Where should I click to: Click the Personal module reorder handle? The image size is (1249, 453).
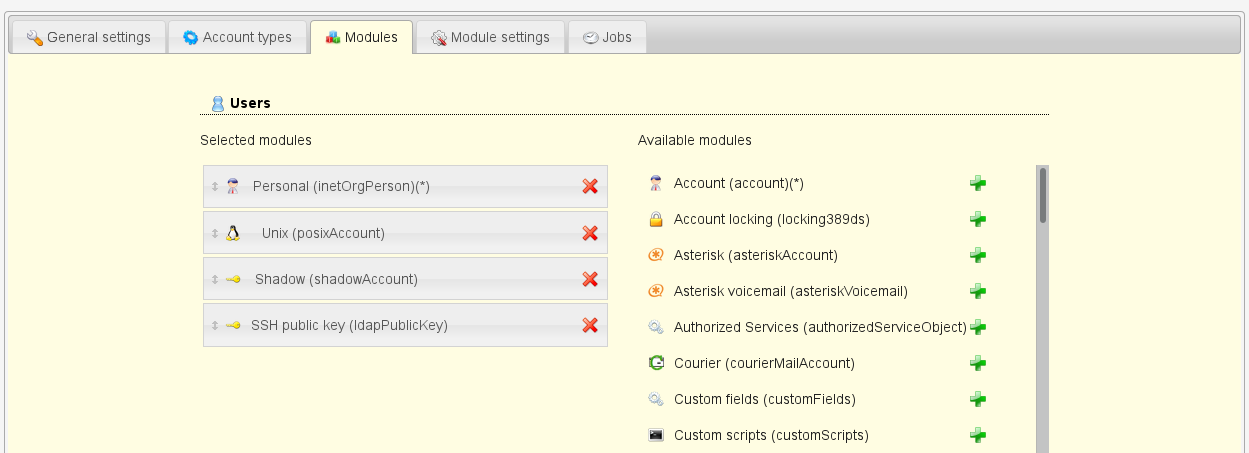click(214, 186)
